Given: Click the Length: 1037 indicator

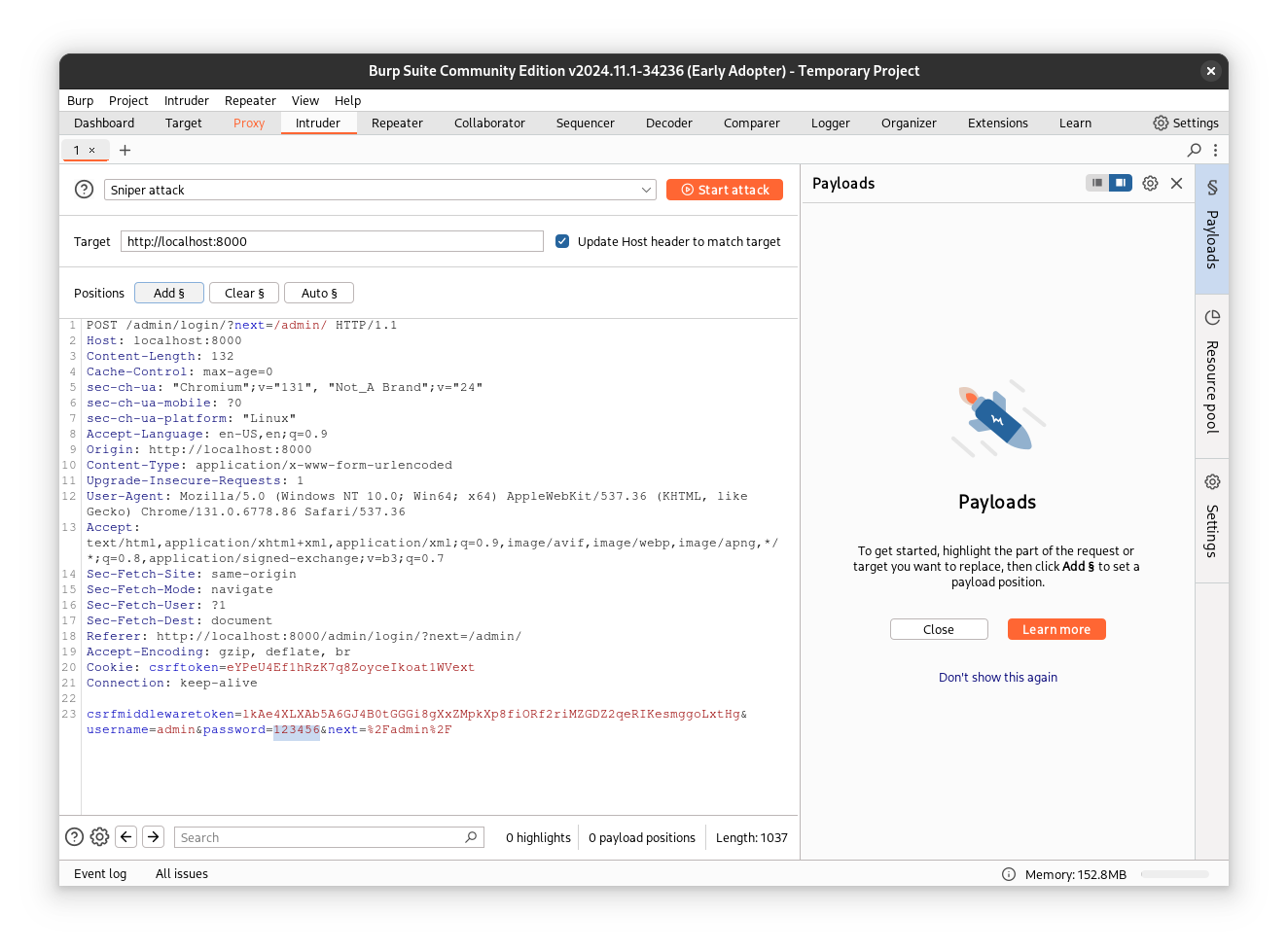Looking at the screenshot, I should pyautogui.click(x=752, y=838).
